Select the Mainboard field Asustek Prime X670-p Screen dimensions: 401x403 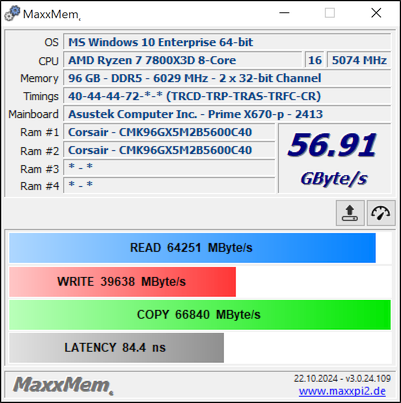[227, 114]
